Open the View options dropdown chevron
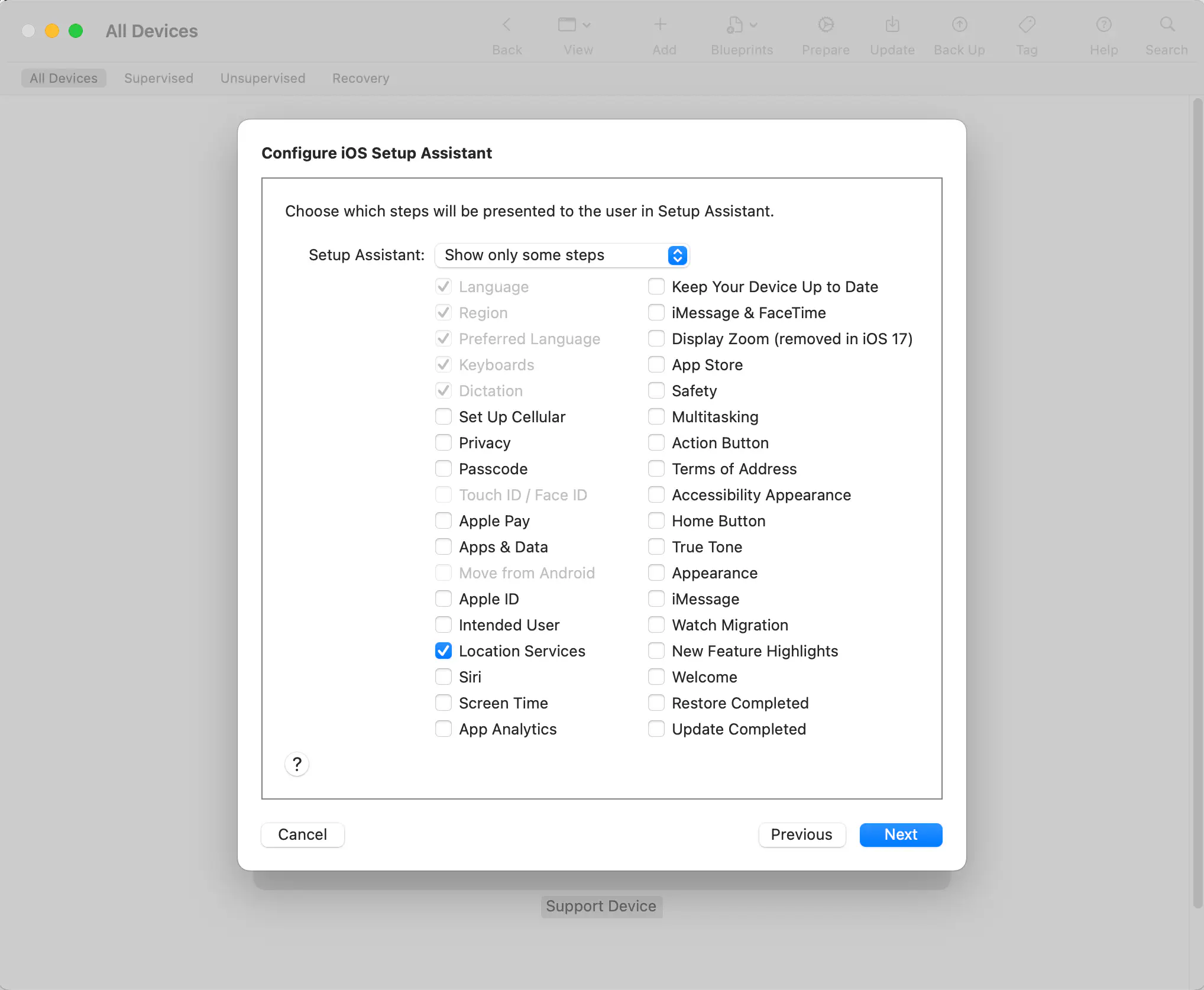The height and width of the screenshot is (990, 1204). tap(587, 25)
